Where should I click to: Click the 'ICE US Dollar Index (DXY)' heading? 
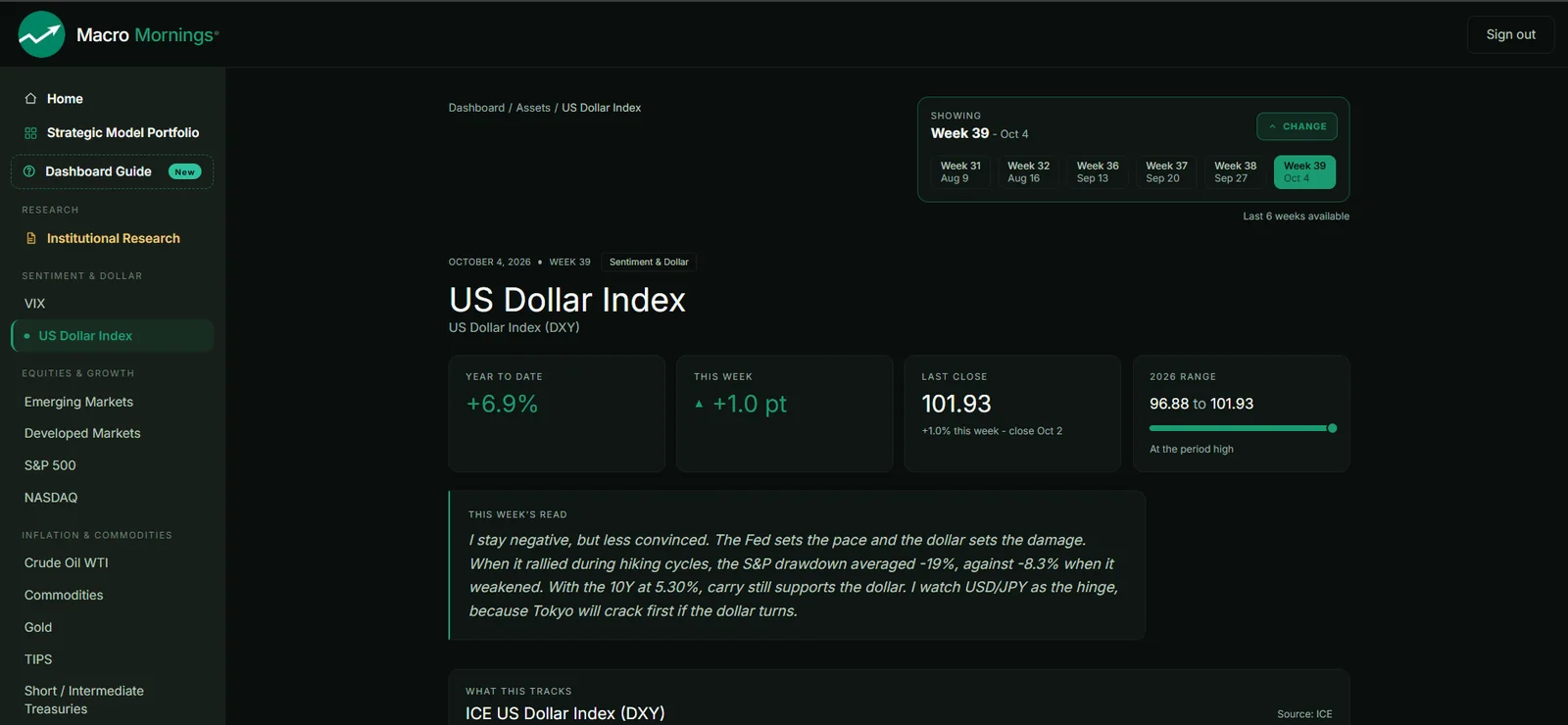pos(564,713)
